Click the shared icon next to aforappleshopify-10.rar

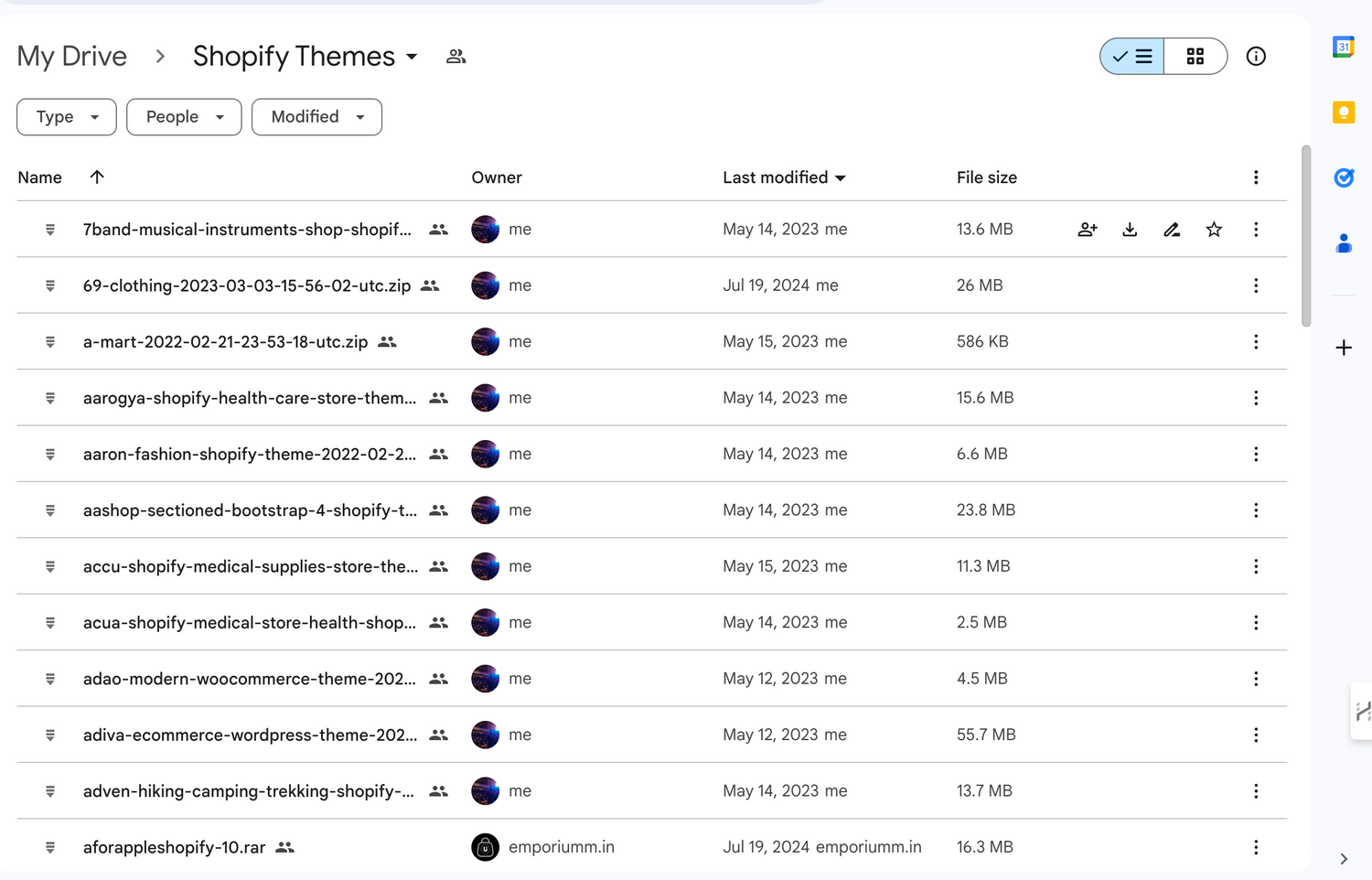[x=285, y=848]
